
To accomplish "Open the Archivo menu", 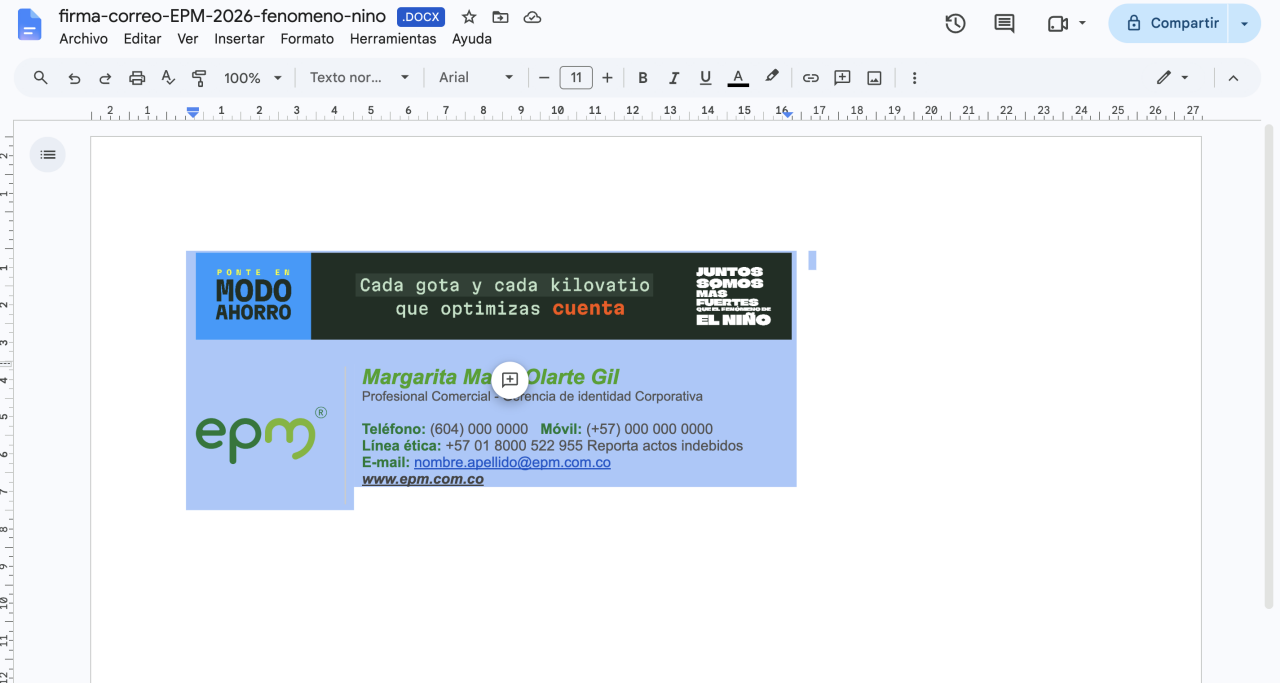I will tap(83, 39).
